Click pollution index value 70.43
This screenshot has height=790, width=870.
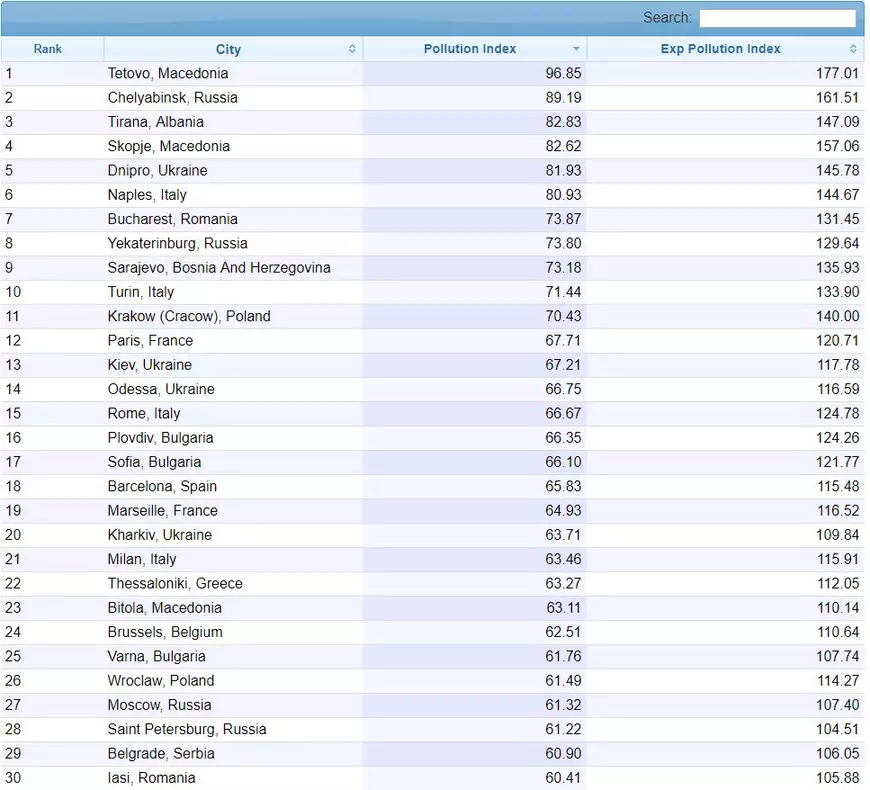pyautogui.click(x=563, y=316)
